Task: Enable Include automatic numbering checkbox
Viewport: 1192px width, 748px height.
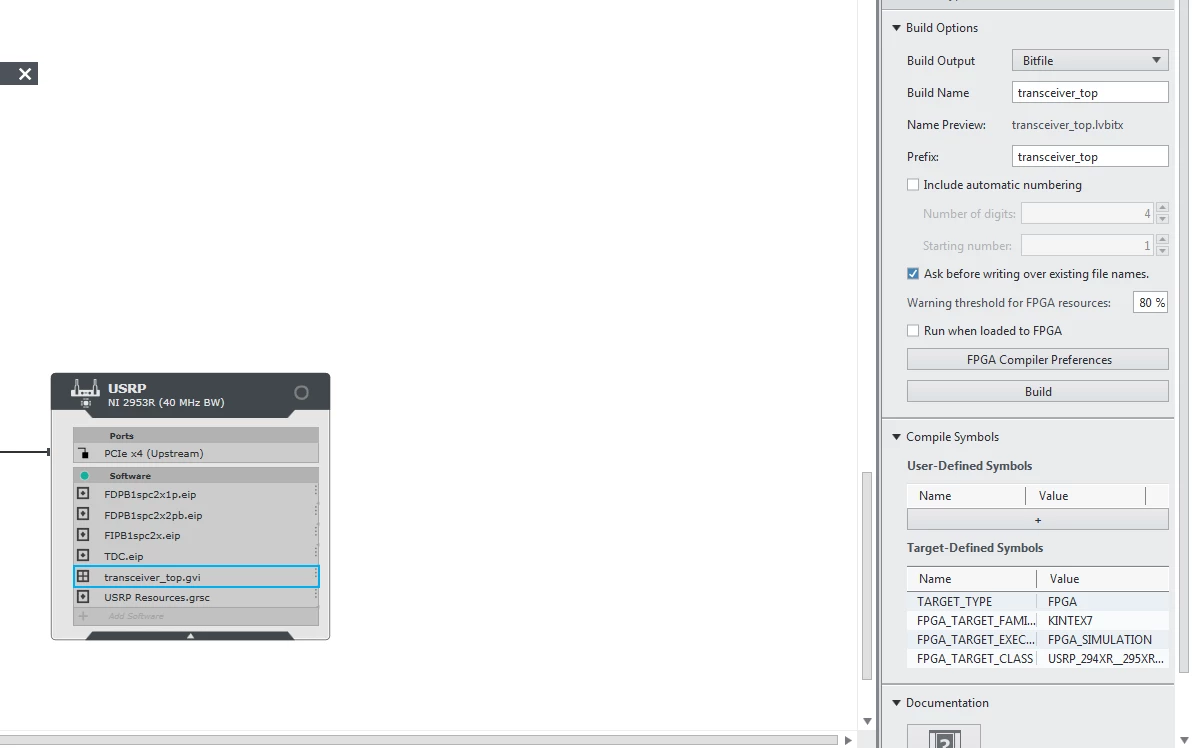Action: [913, 185]
